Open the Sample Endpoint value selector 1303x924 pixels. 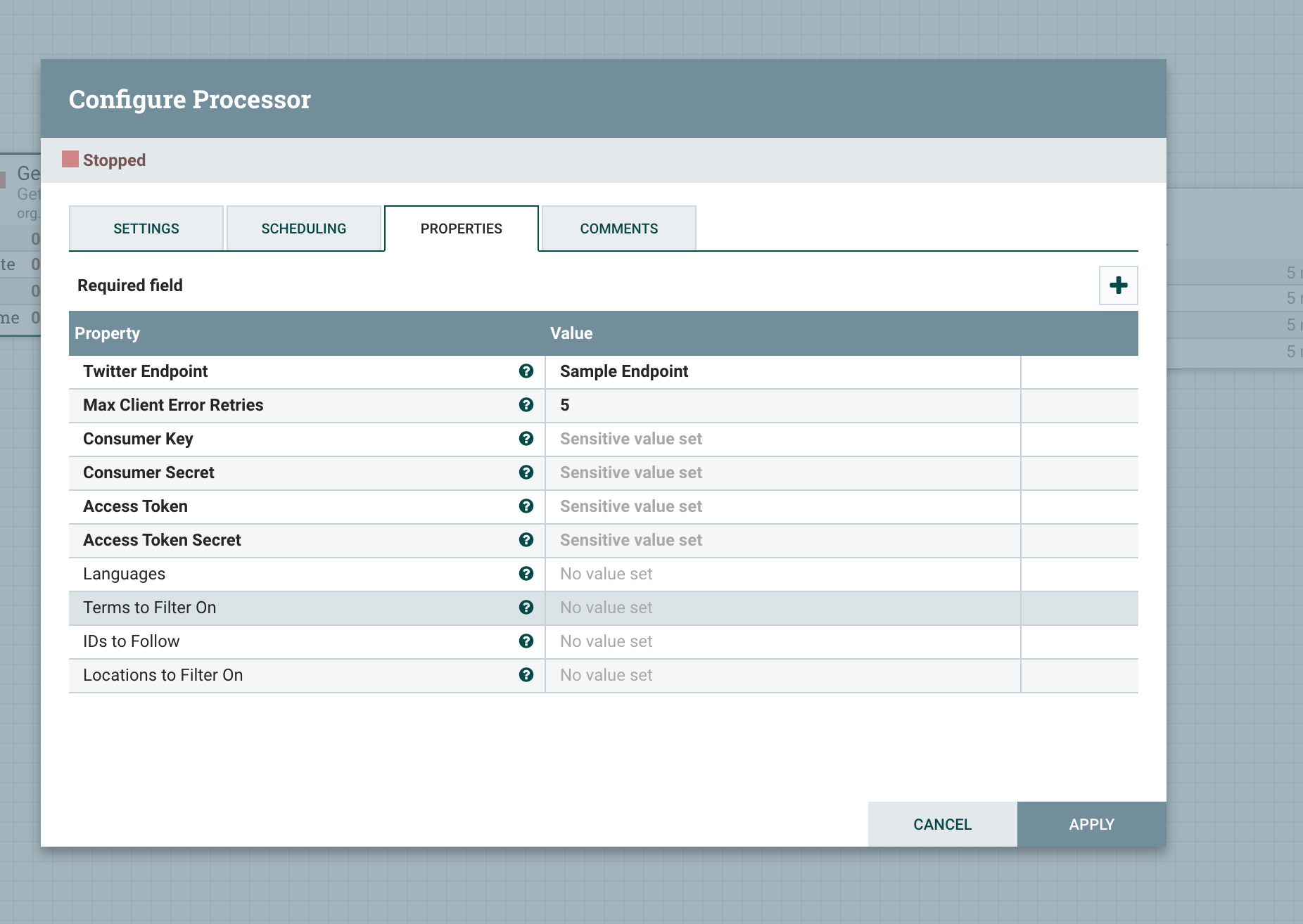(781, 371)
